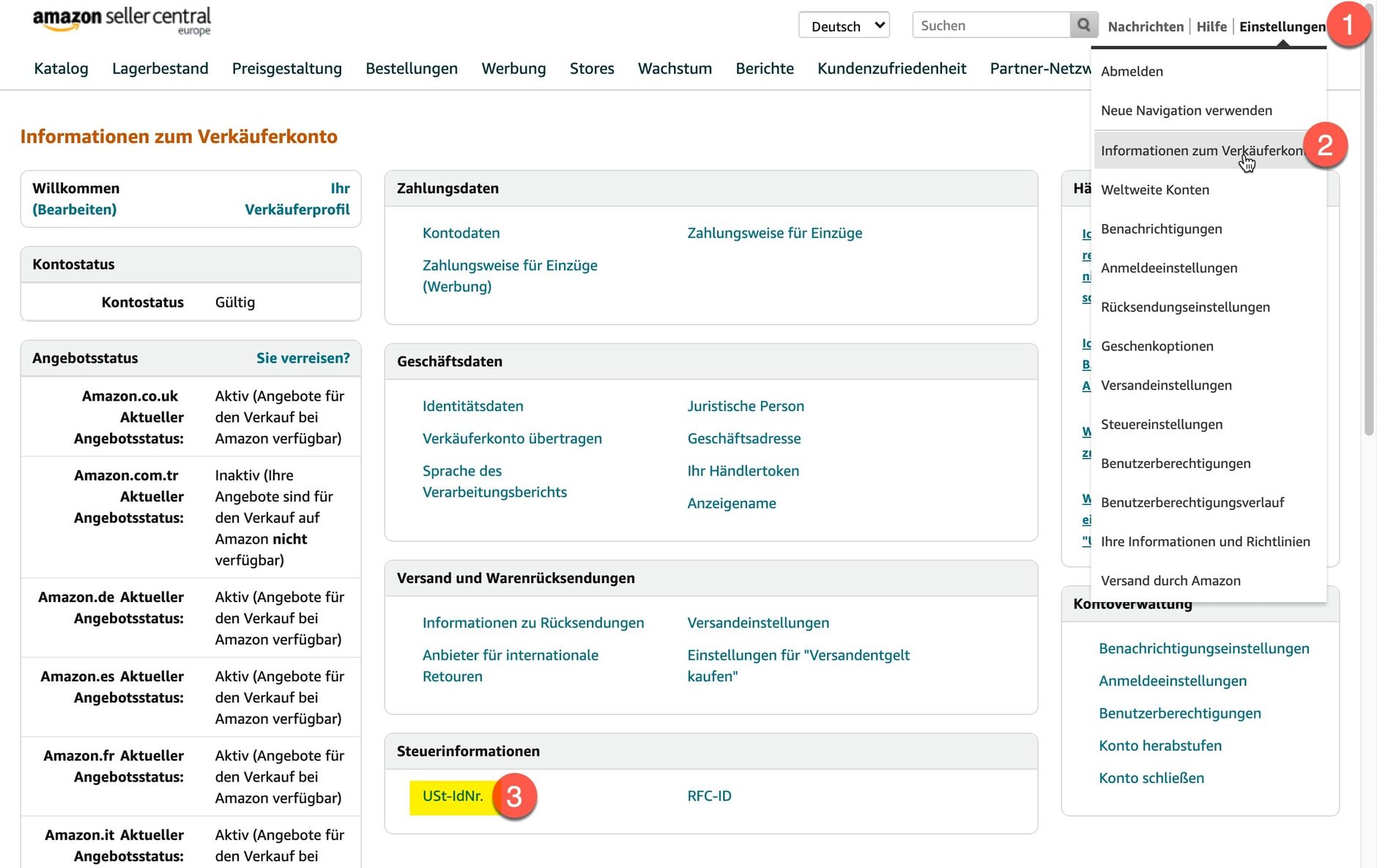Click Ihr Händlertoken link
Image resolution: width=1377 pixels, height=868 pixels.
click(x=743, y=471)
